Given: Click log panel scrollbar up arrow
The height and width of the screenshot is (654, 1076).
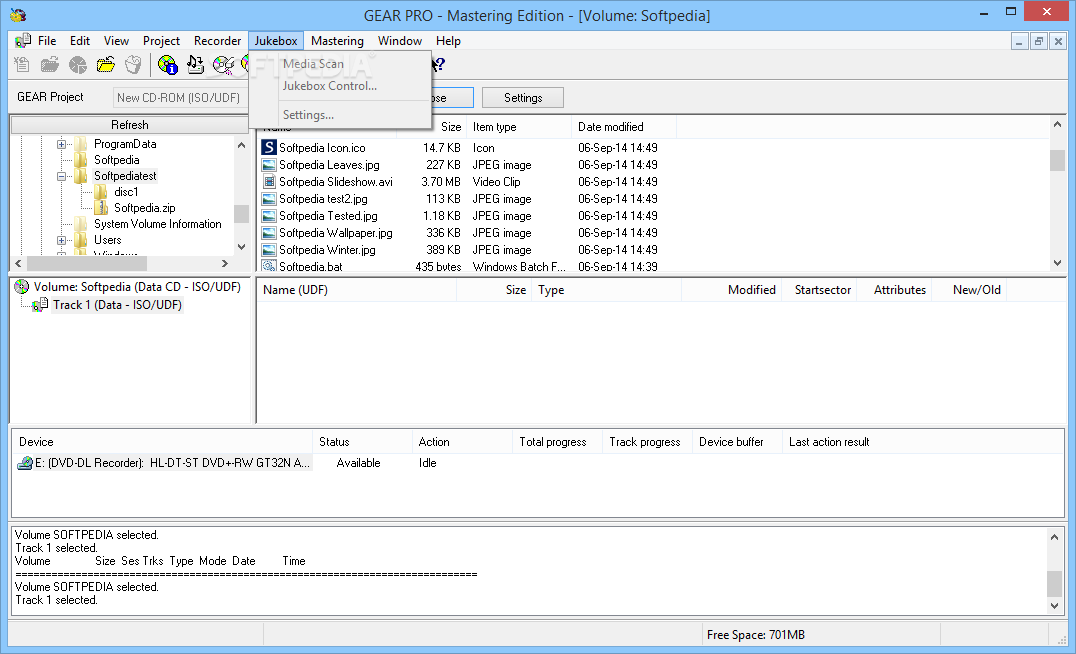Looking at the screenshot, I should pos(1055,537).
